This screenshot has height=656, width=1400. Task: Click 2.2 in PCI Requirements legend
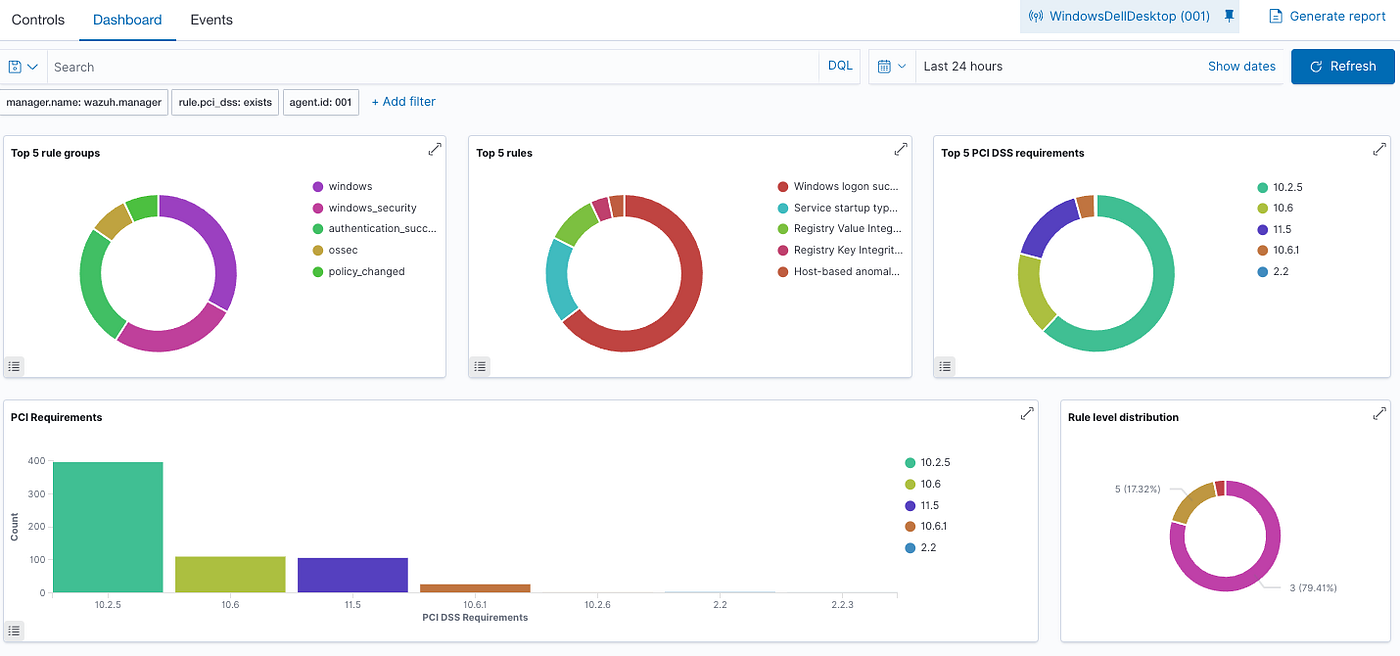tap(920, 548)
